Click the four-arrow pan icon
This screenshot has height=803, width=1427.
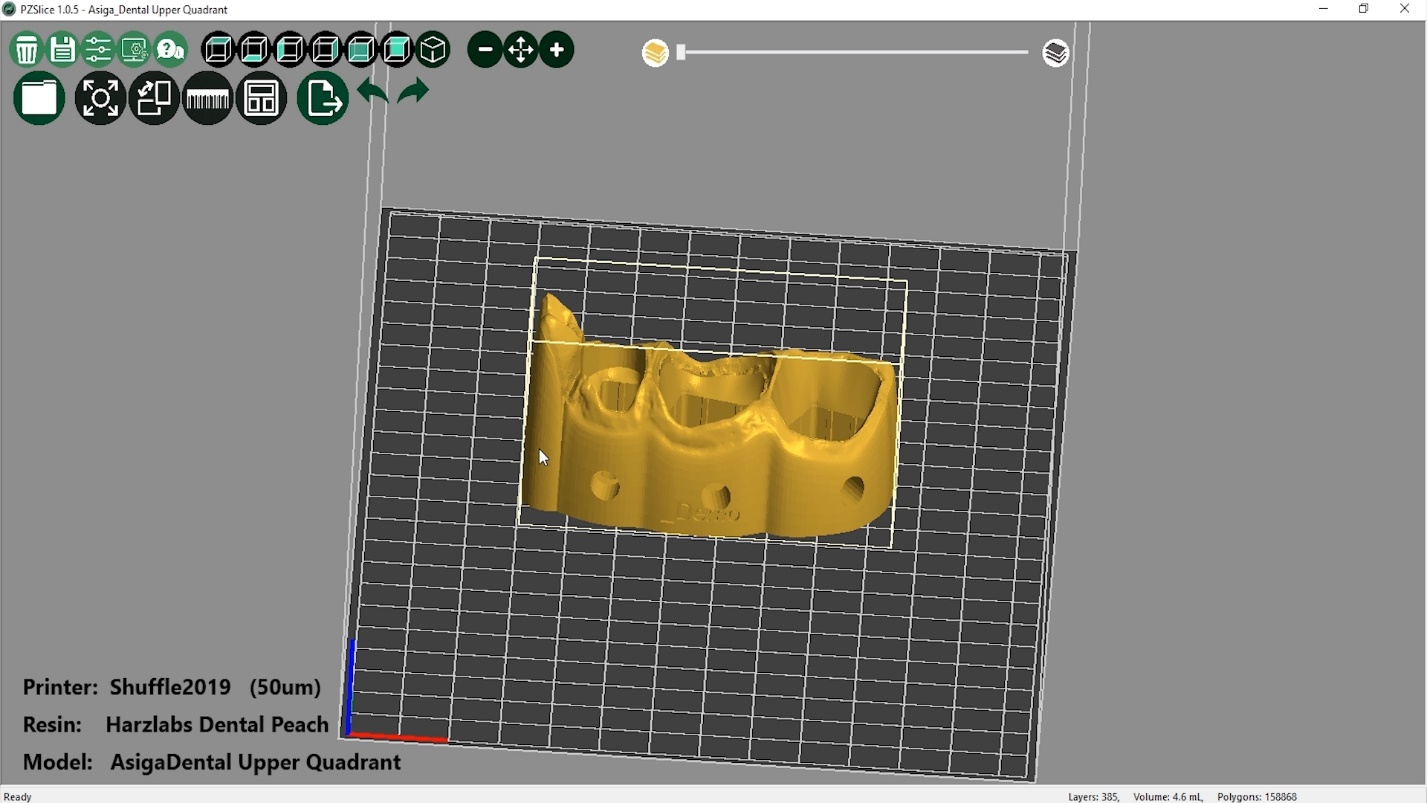pos(521,50)
